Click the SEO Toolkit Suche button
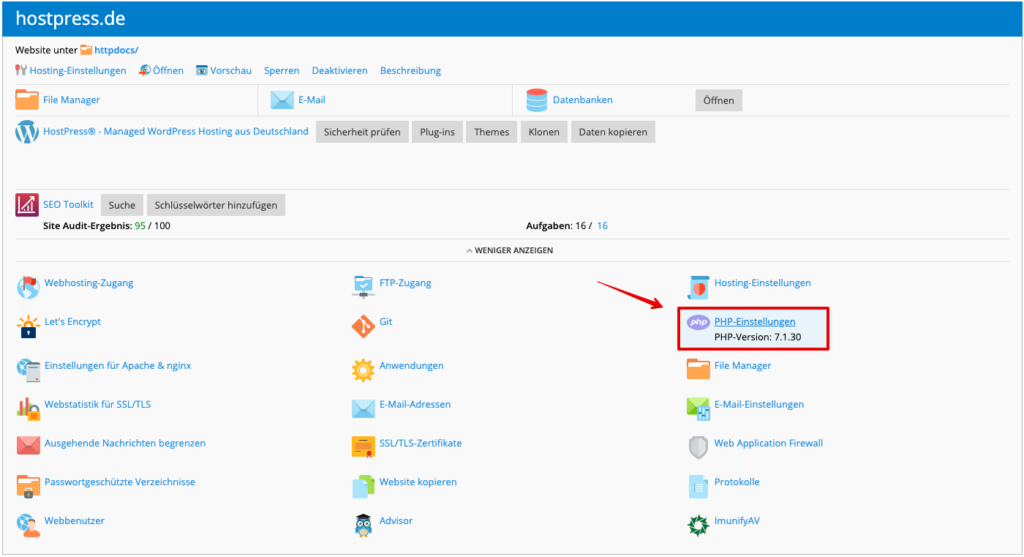This screenshot has width=1024, height=557. 122,205
